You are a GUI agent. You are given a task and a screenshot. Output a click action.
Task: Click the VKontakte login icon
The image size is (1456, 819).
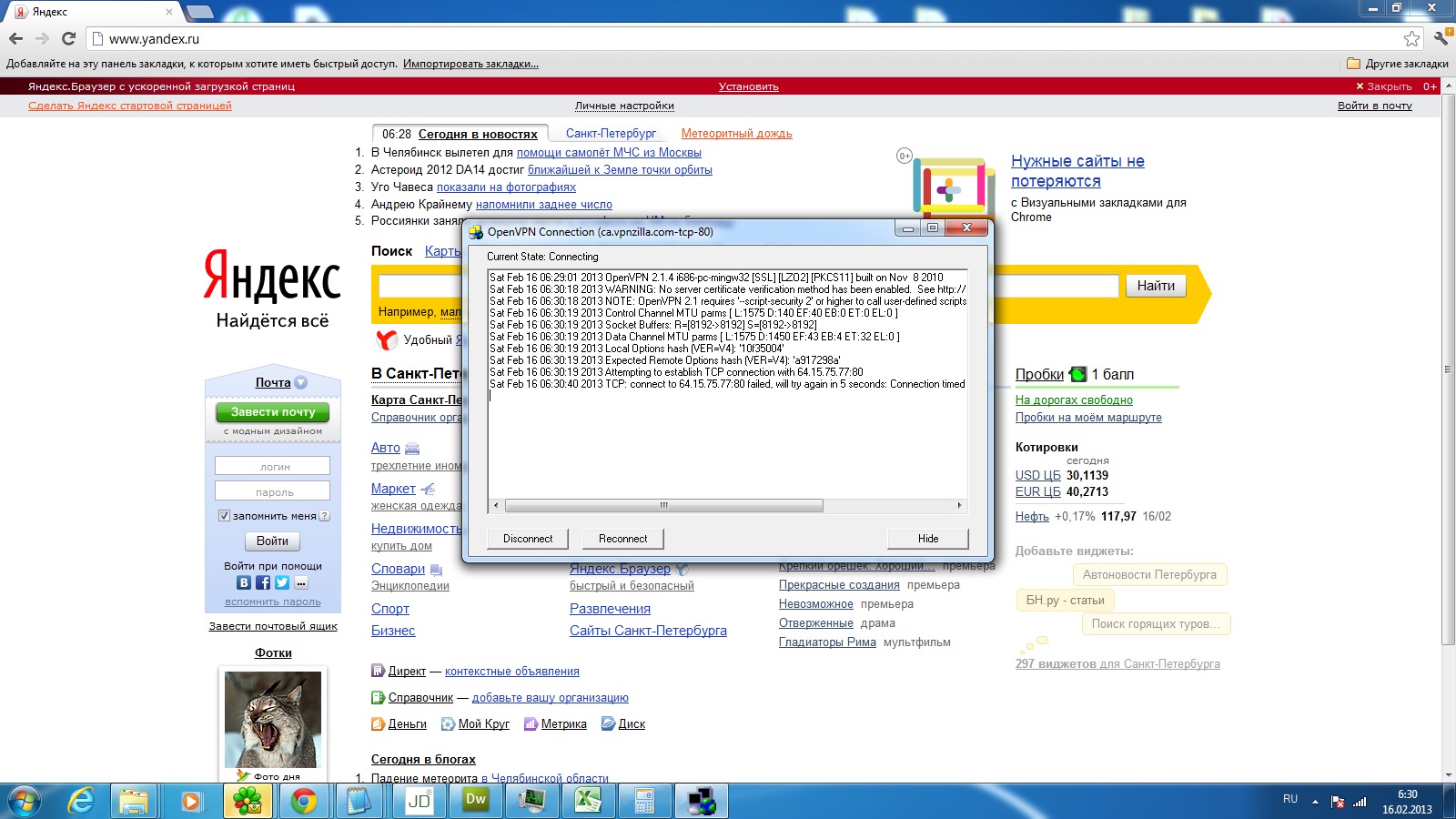click(244, 582)
